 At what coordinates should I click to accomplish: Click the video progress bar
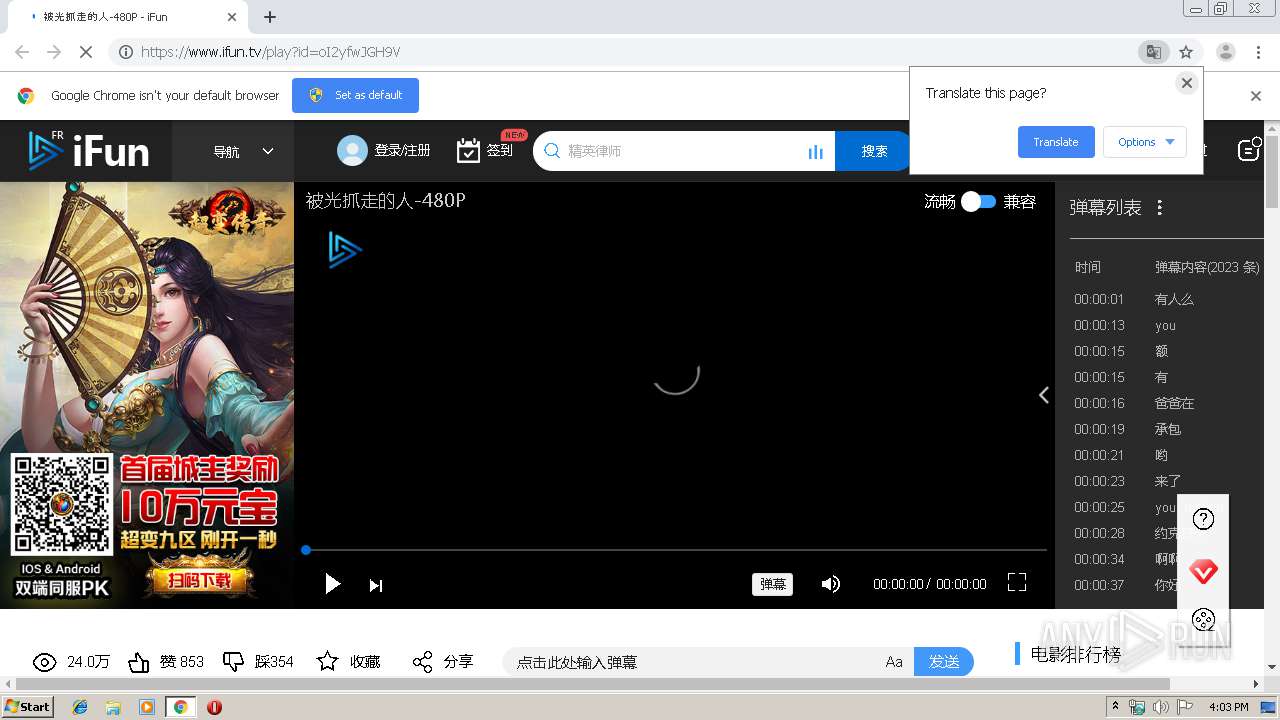(675, 550)
